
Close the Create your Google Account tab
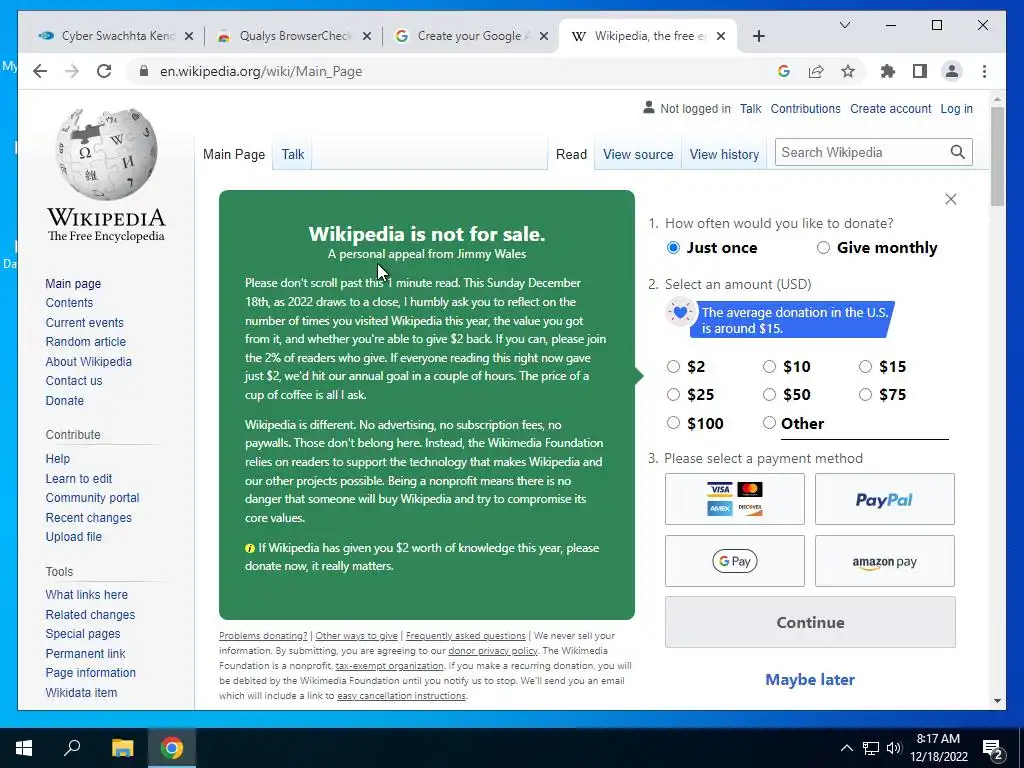(x=543, y=37)
